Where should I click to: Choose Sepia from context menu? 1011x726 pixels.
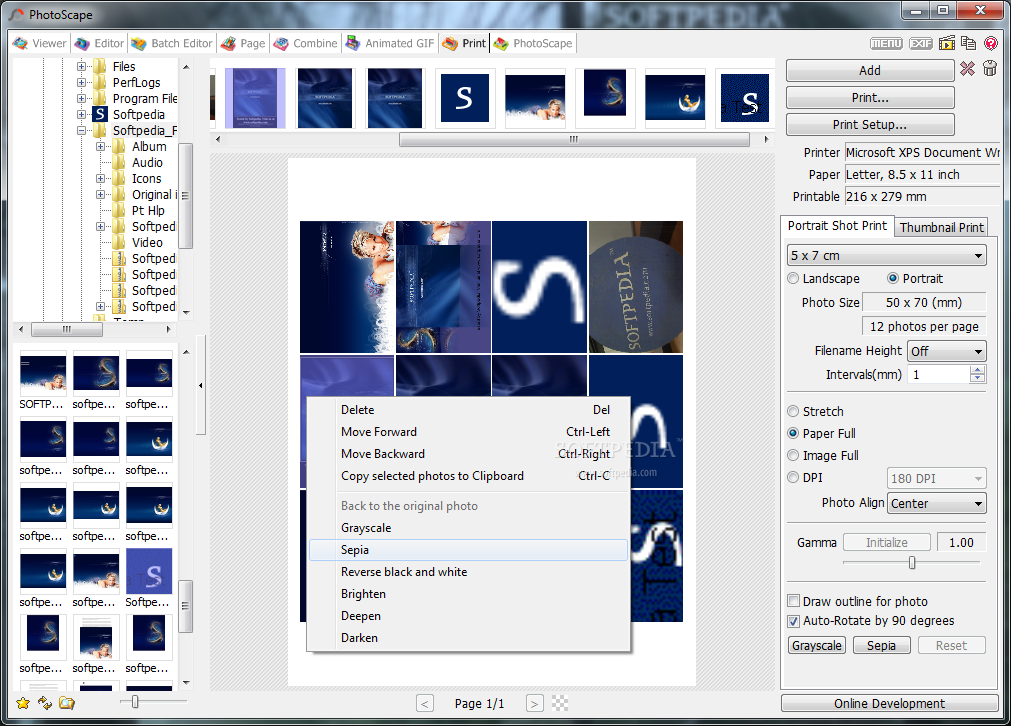[469, 550]
